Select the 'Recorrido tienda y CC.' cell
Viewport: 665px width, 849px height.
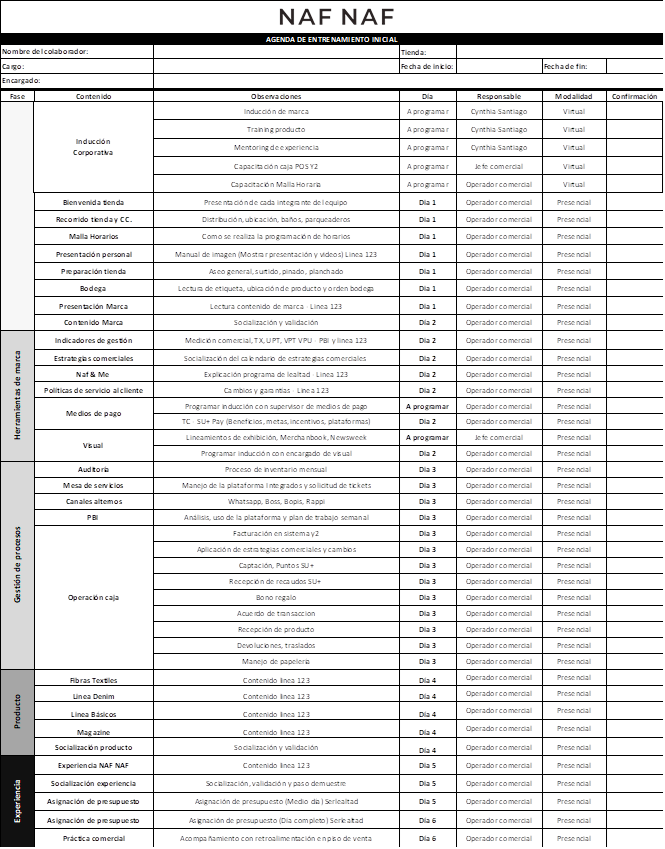tap(94, 219)
